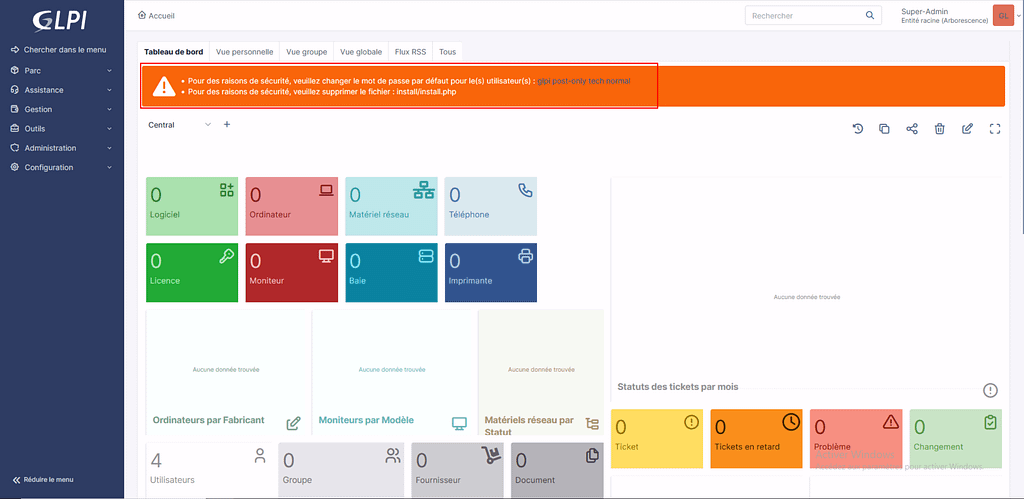Click the Accueil breadcrumb link
Image resolution: width=1024 pixels, height=499 pixels.
pyautogui.click(x=155, y=17)
